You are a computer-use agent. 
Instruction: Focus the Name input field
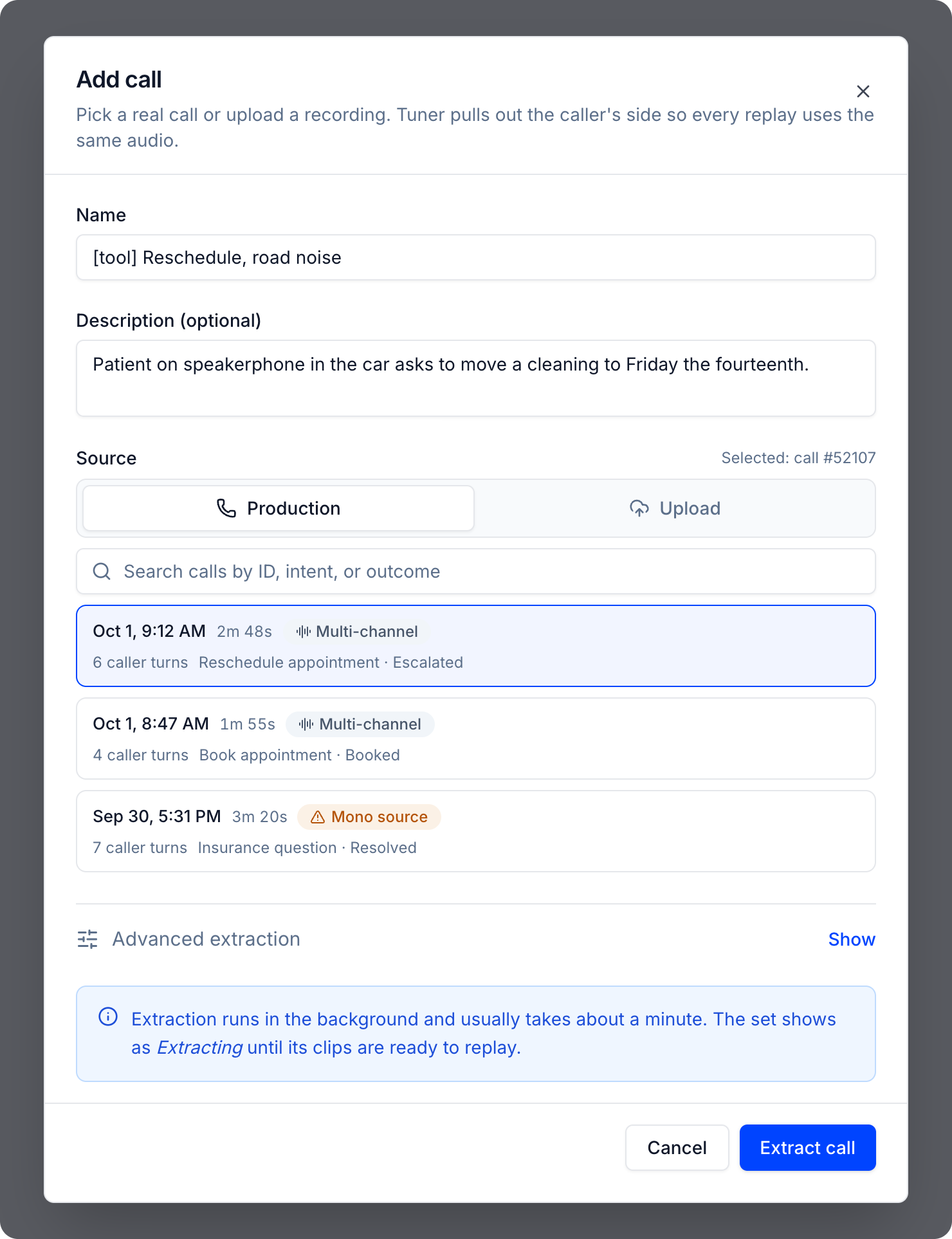coord(476,257)
